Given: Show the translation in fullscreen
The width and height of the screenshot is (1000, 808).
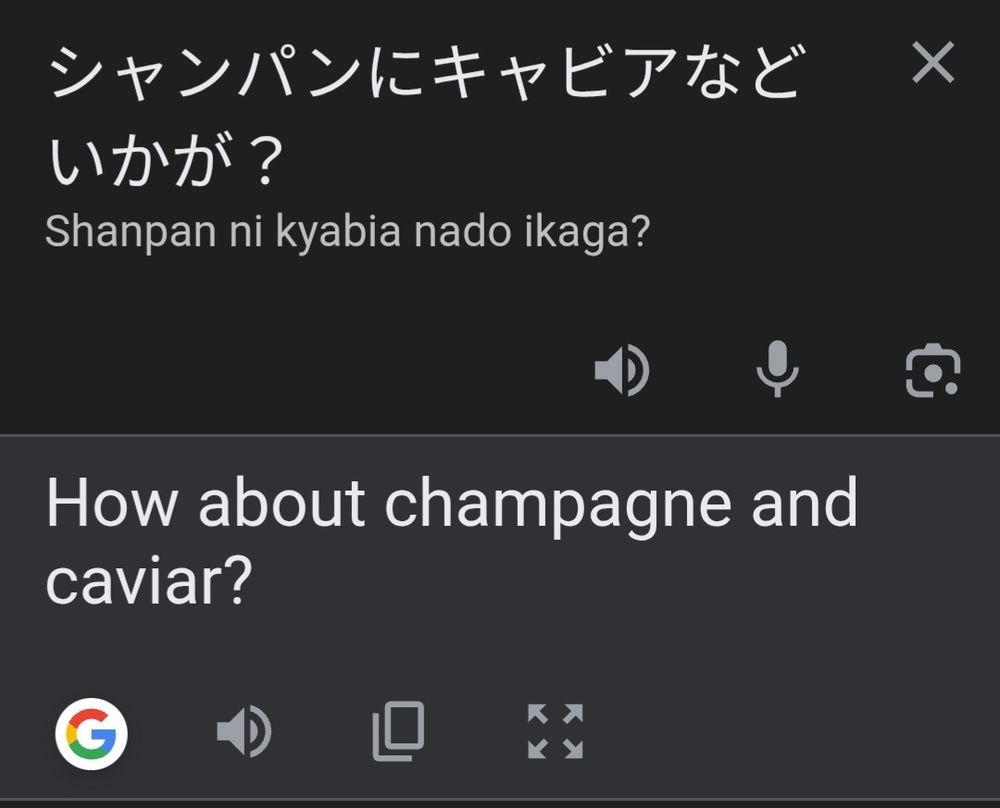Looking at the screenshot, I should click(555, 731).
